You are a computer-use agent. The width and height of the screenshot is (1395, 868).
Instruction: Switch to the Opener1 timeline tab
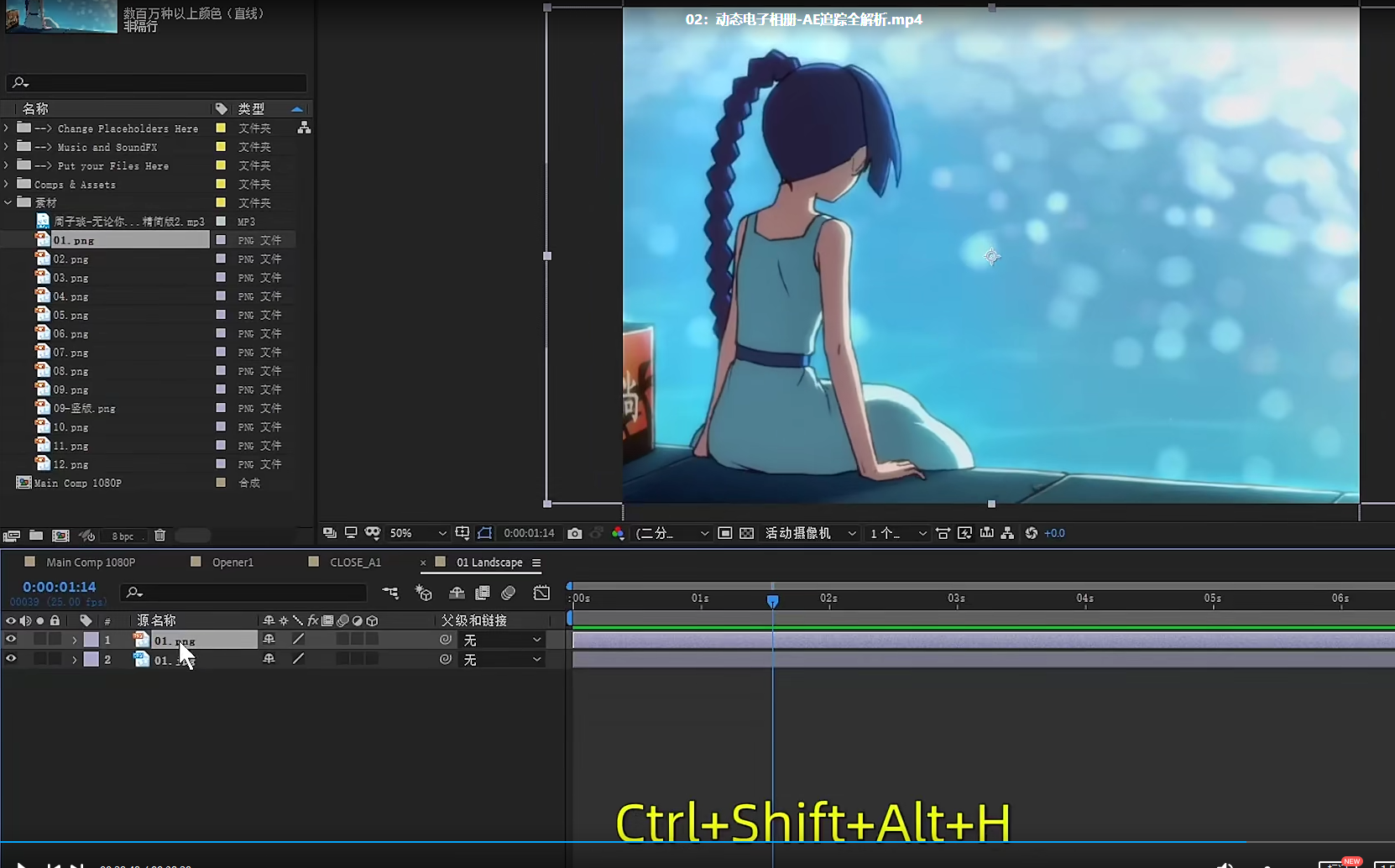point(232,562)
